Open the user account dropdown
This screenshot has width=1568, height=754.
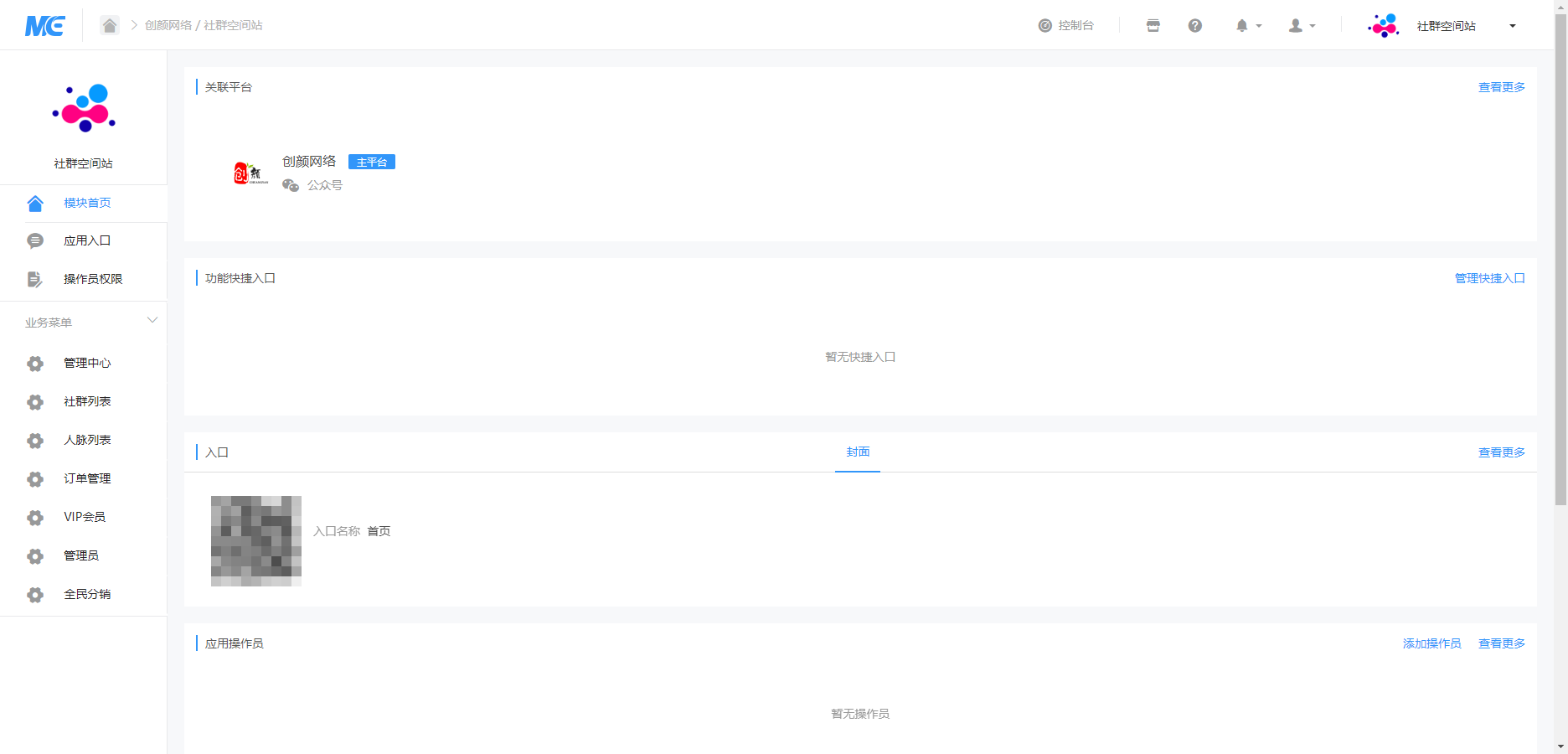pos(1301,26)
